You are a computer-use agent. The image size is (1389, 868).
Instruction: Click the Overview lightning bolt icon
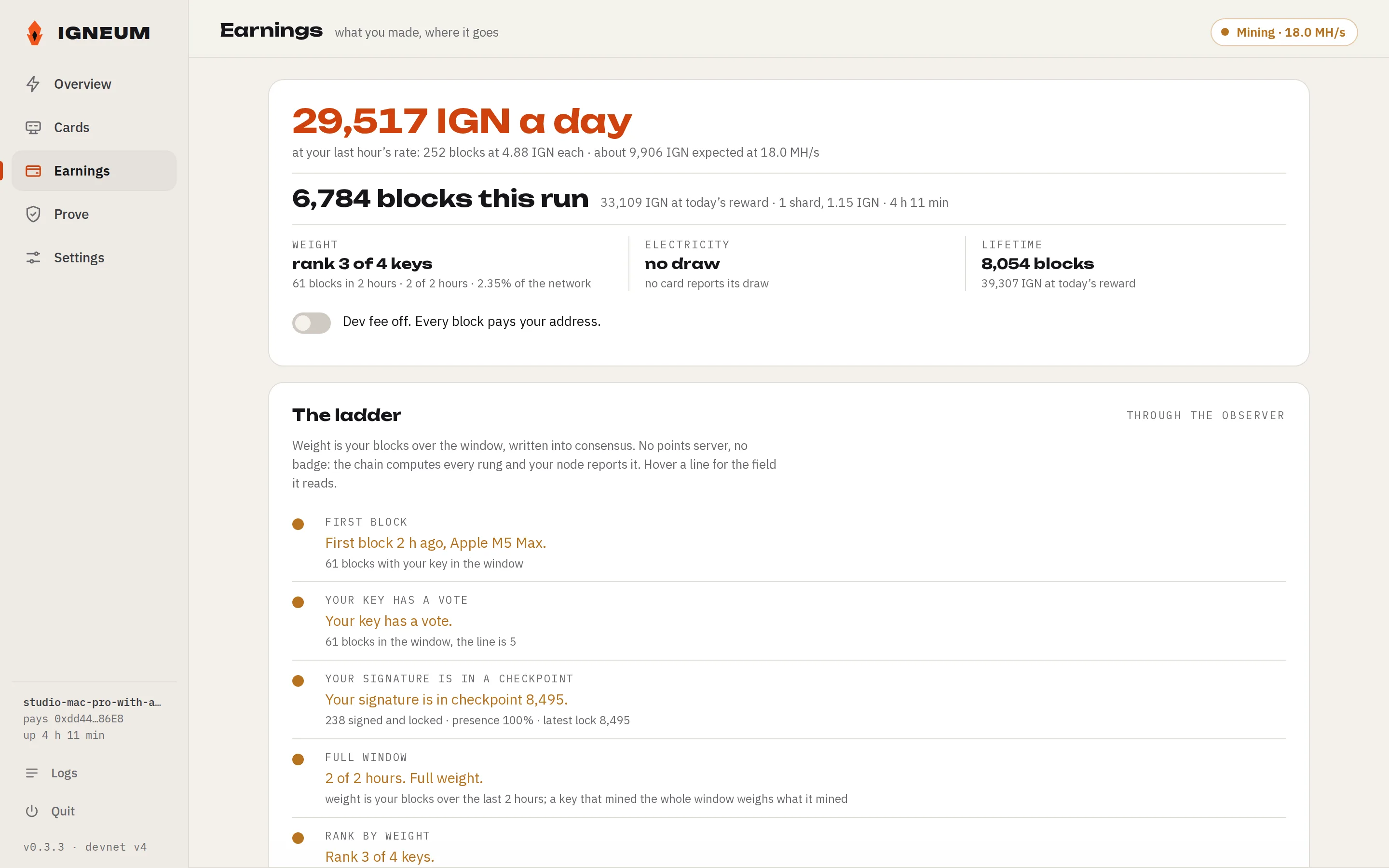pos(33,84)
